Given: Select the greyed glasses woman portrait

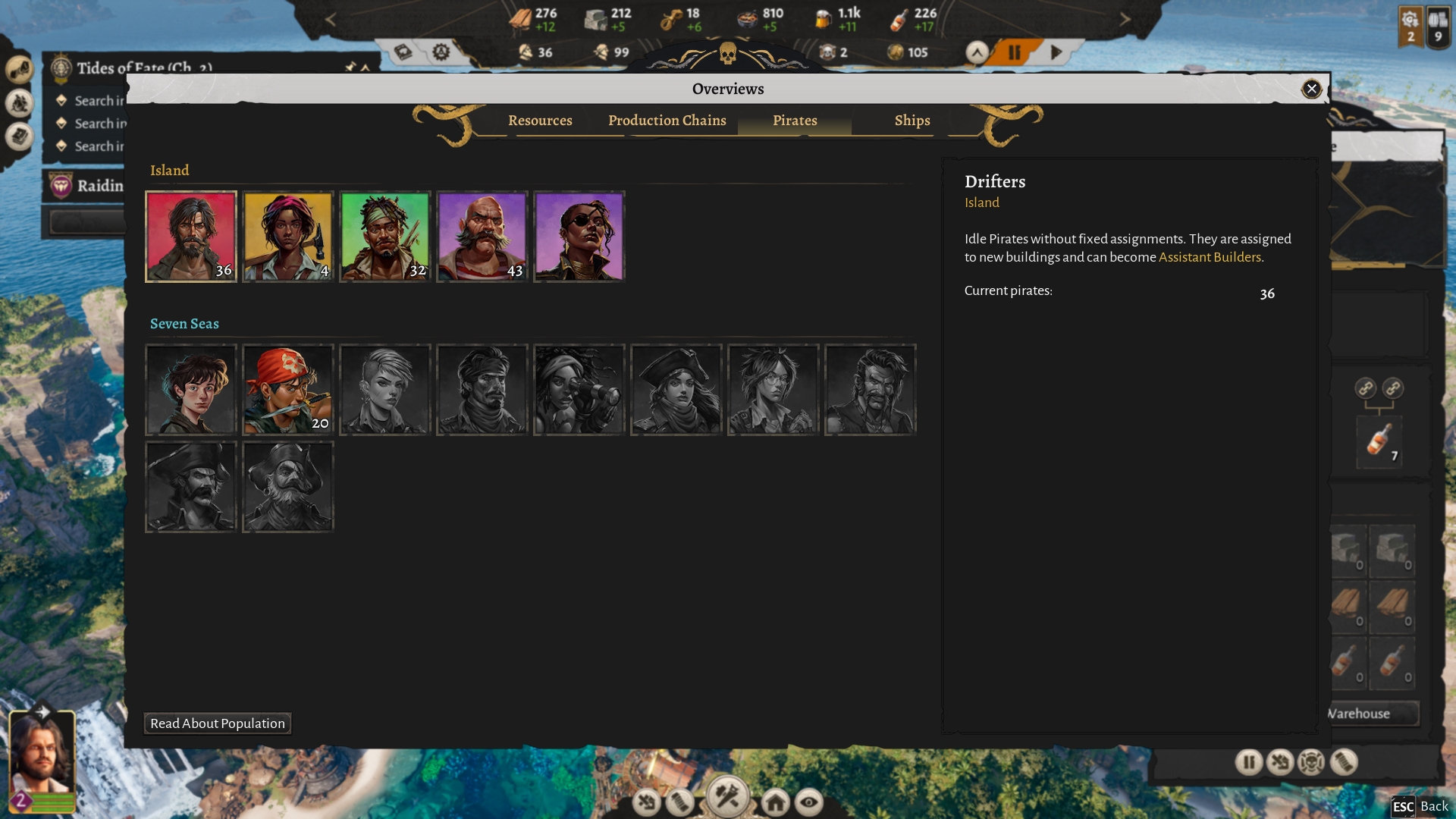Looking at the screenshot, I should [x=773, y=390].
